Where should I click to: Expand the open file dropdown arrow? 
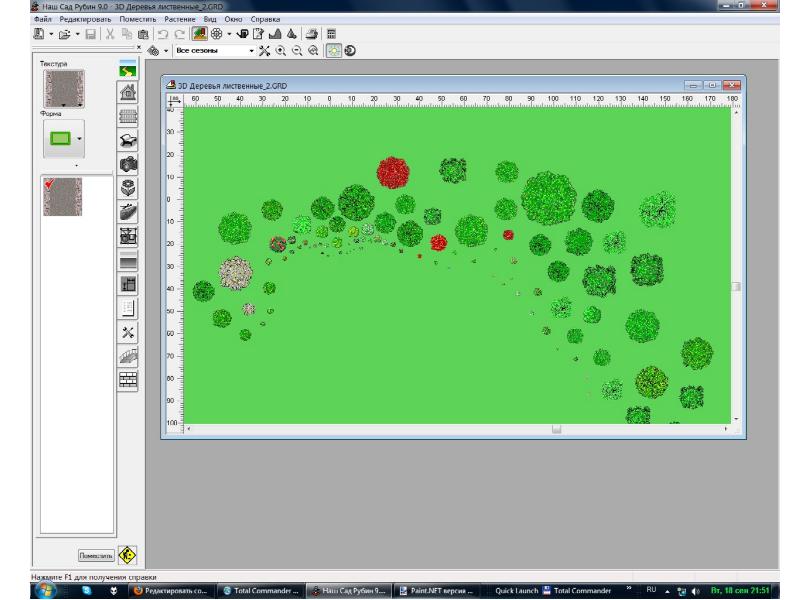pyautogui.click(x=78, y=34)
